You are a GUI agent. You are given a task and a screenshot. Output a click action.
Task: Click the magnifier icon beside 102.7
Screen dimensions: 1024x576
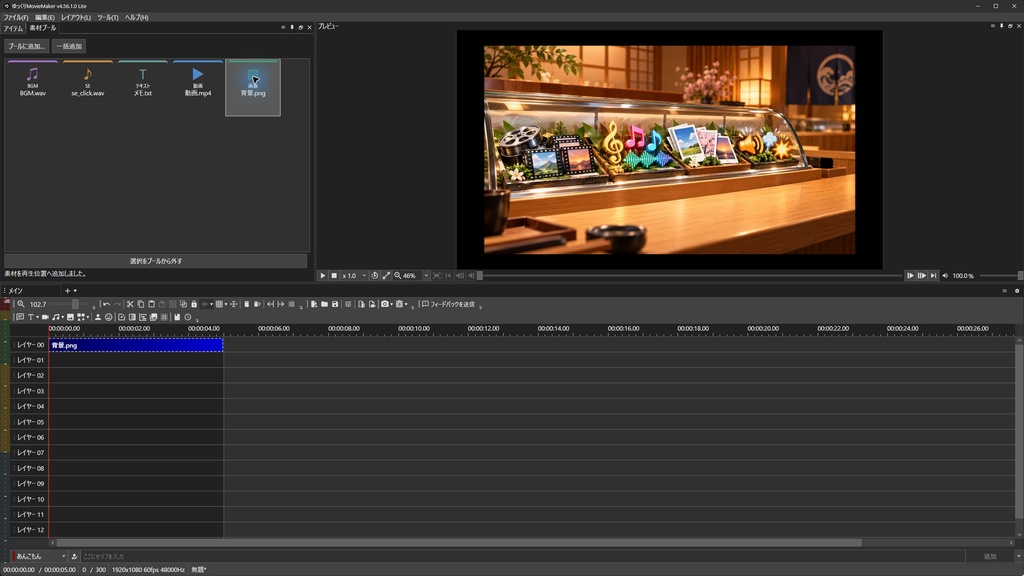[21, 304]
